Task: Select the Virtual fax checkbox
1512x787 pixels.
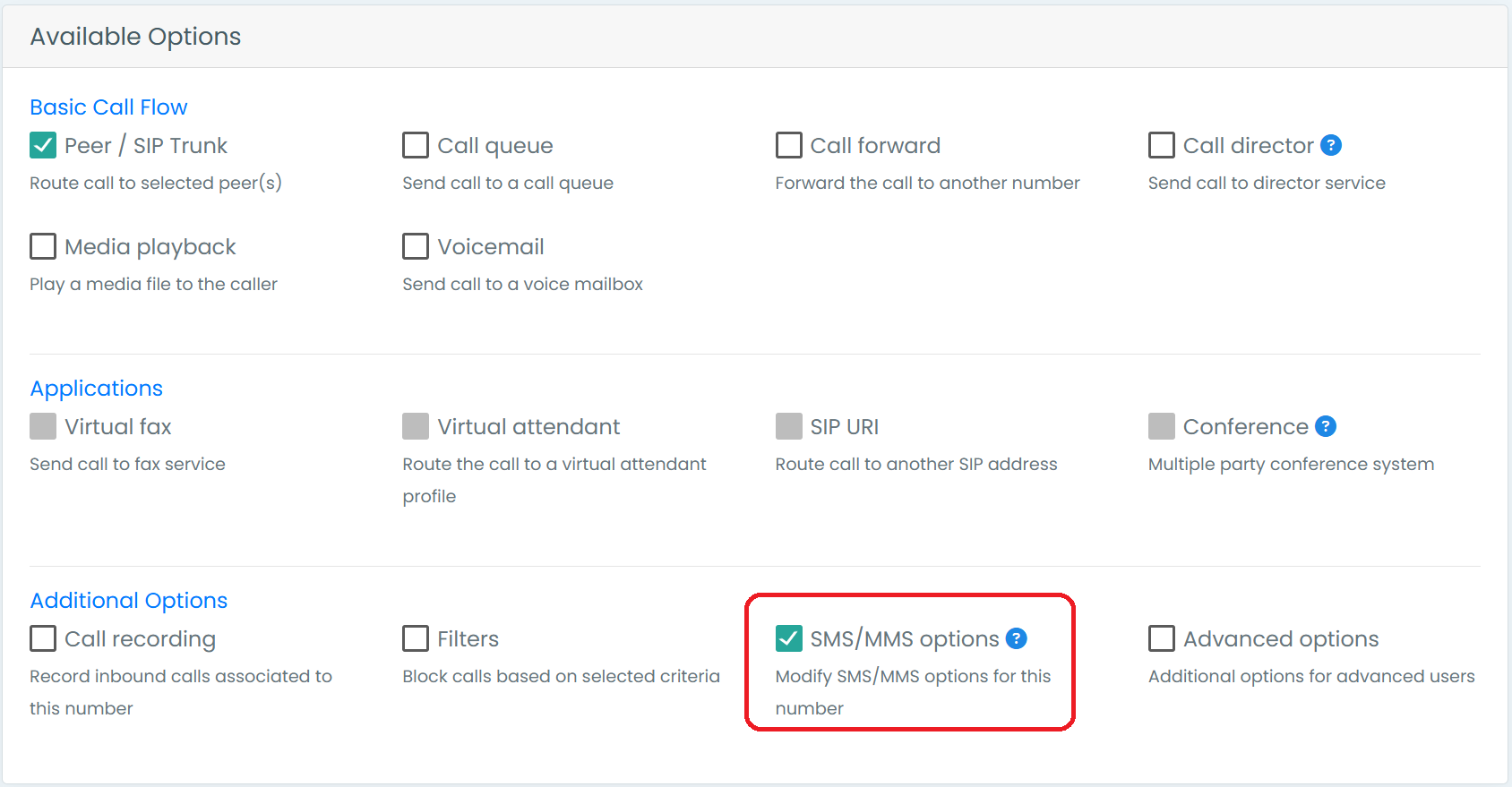Action: coord(43,426)
